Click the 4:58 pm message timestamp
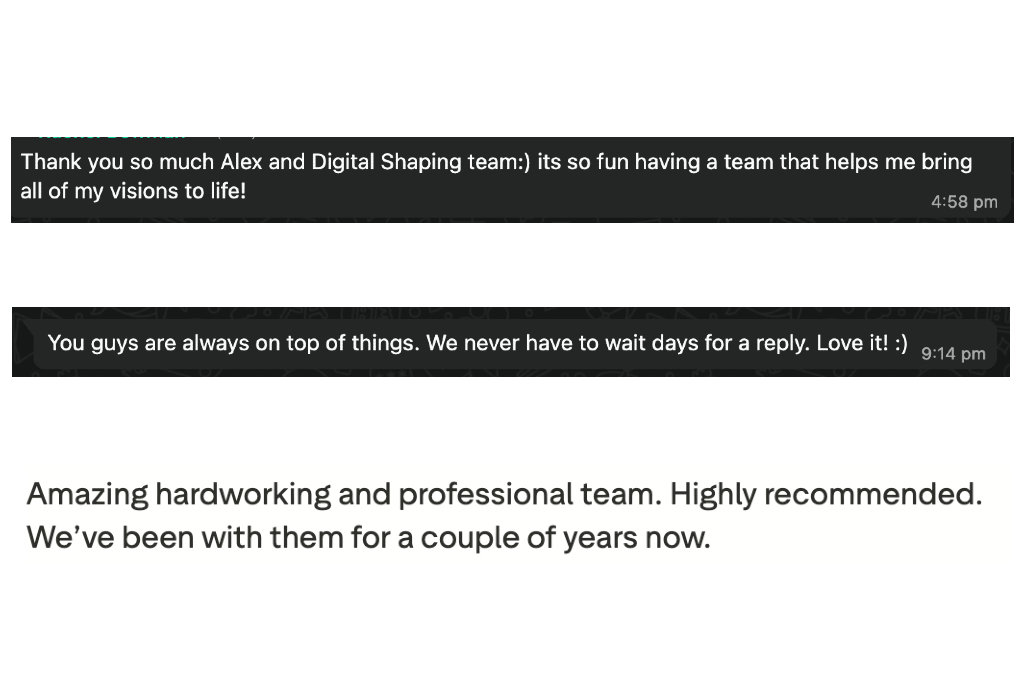The image size is (1024, 683). click(964, 202)
